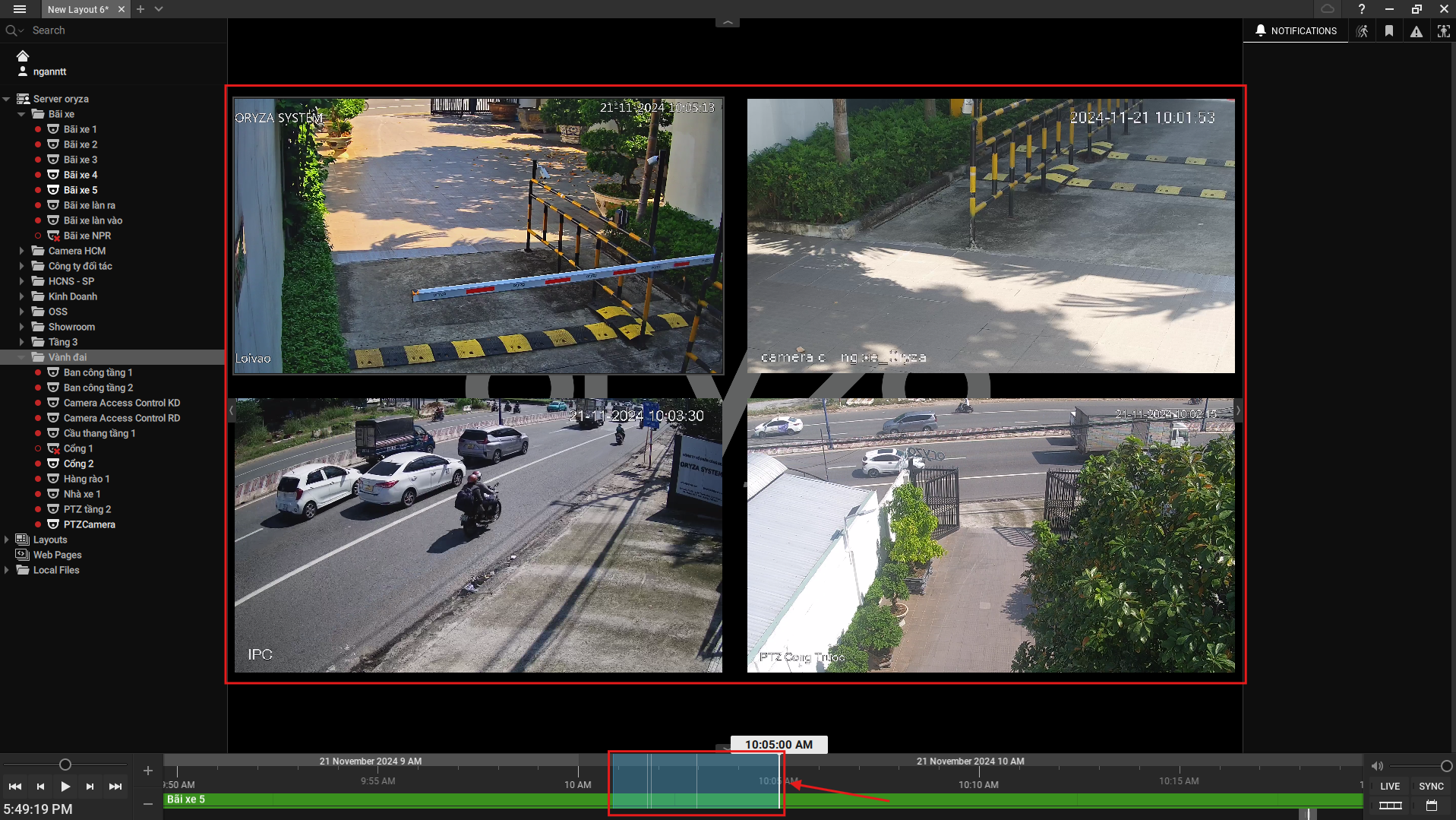Screen dimensions: 1456x820
Task: Open the Events alert tab icon
Action: coord(1417,31)
